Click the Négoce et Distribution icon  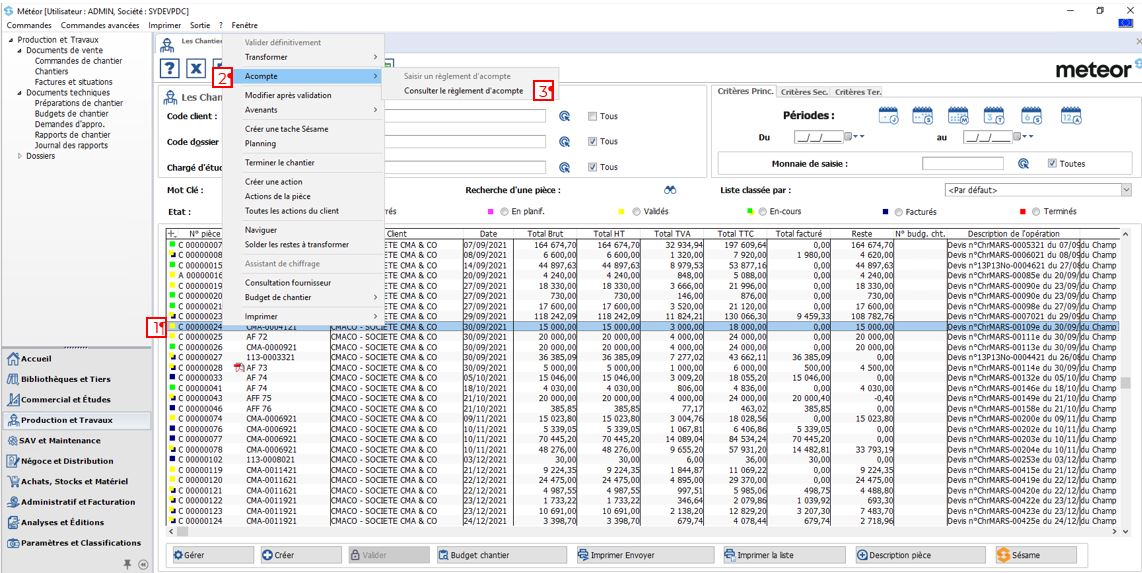tap(13, 461)
